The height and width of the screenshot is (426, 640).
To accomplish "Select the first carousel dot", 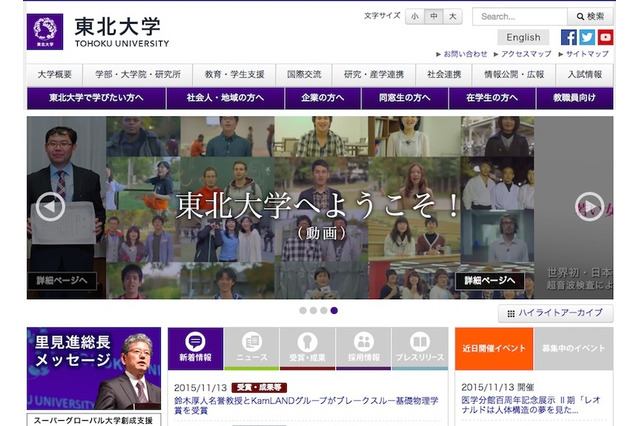I will pyautogui.click(x=303, y=311).
